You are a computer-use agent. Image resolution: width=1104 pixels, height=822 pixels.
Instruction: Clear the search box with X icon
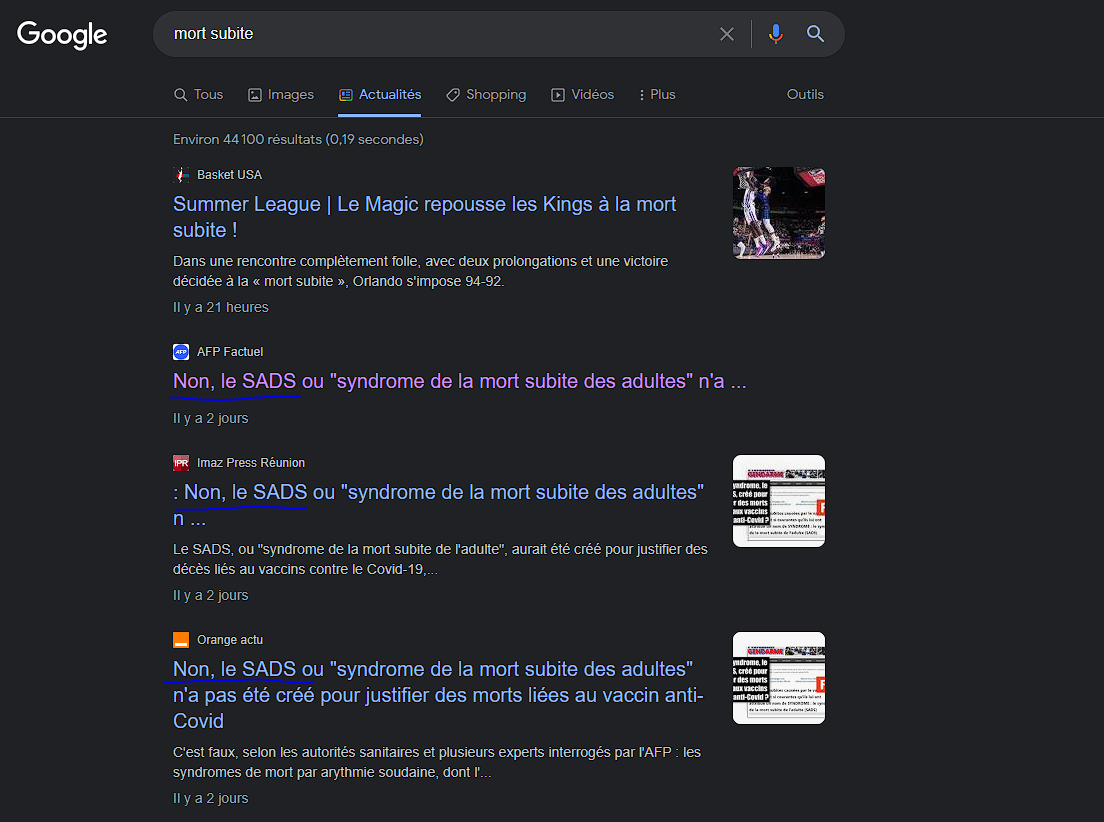pyautogui.click(x=727, y=34)
